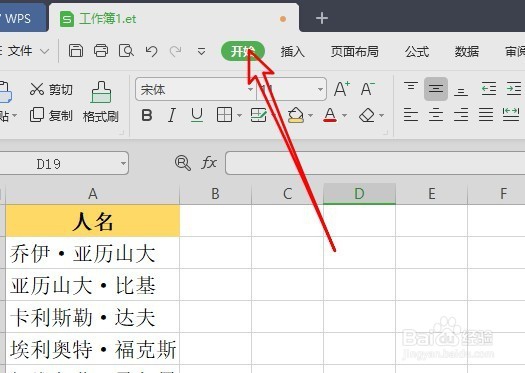Apply fill color bucket icon

tap(295, 115)
